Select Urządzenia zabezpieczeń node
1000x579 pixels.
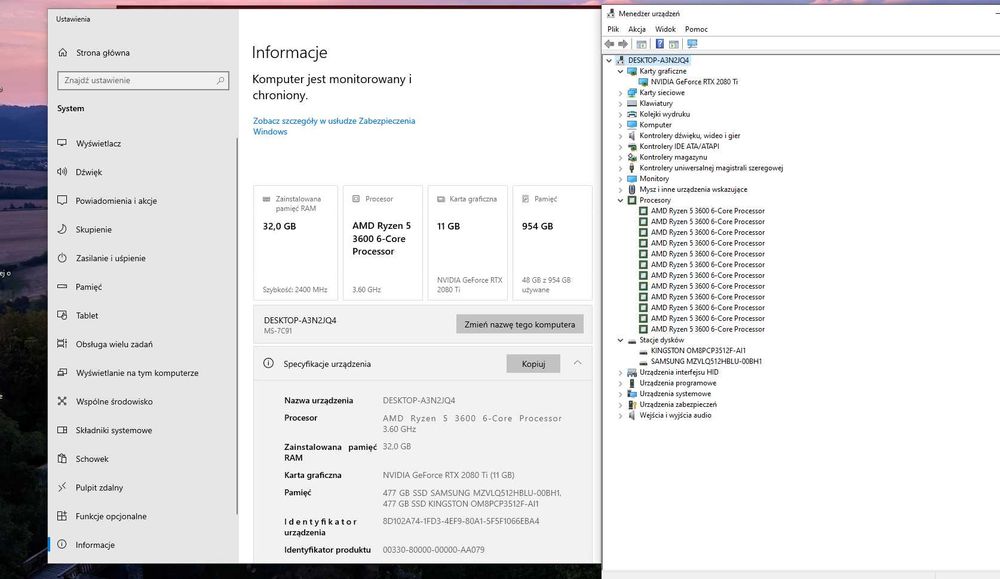pyautogui.click(x=678, y=405)
